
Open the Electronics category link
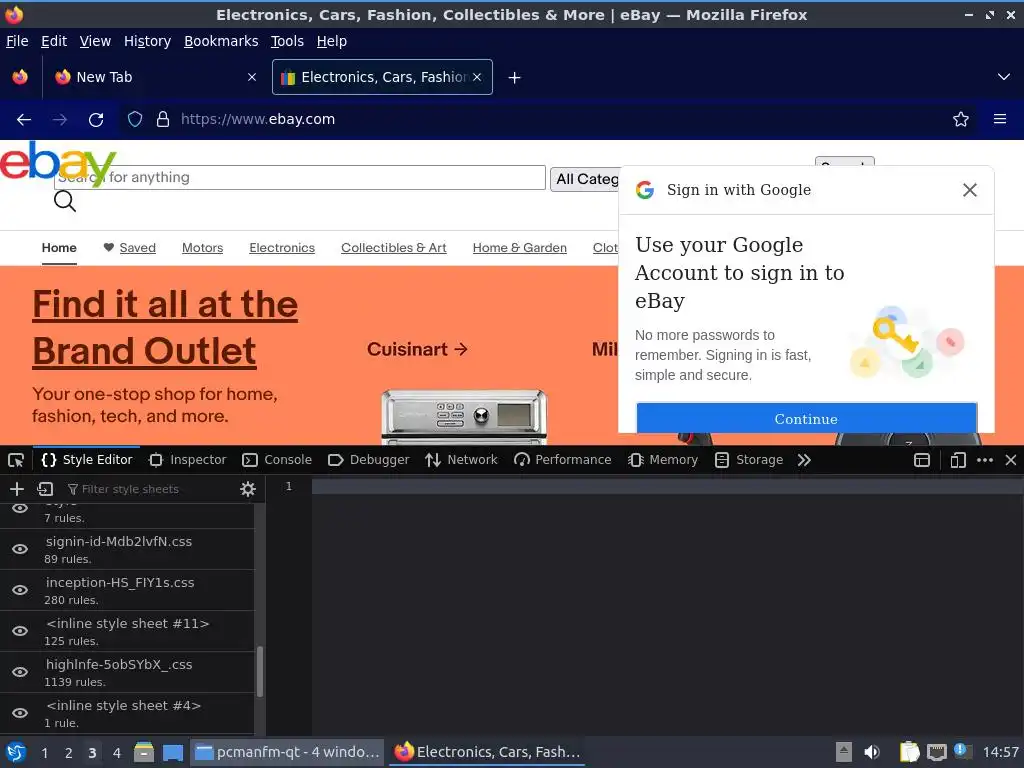(x=282, y=248)
